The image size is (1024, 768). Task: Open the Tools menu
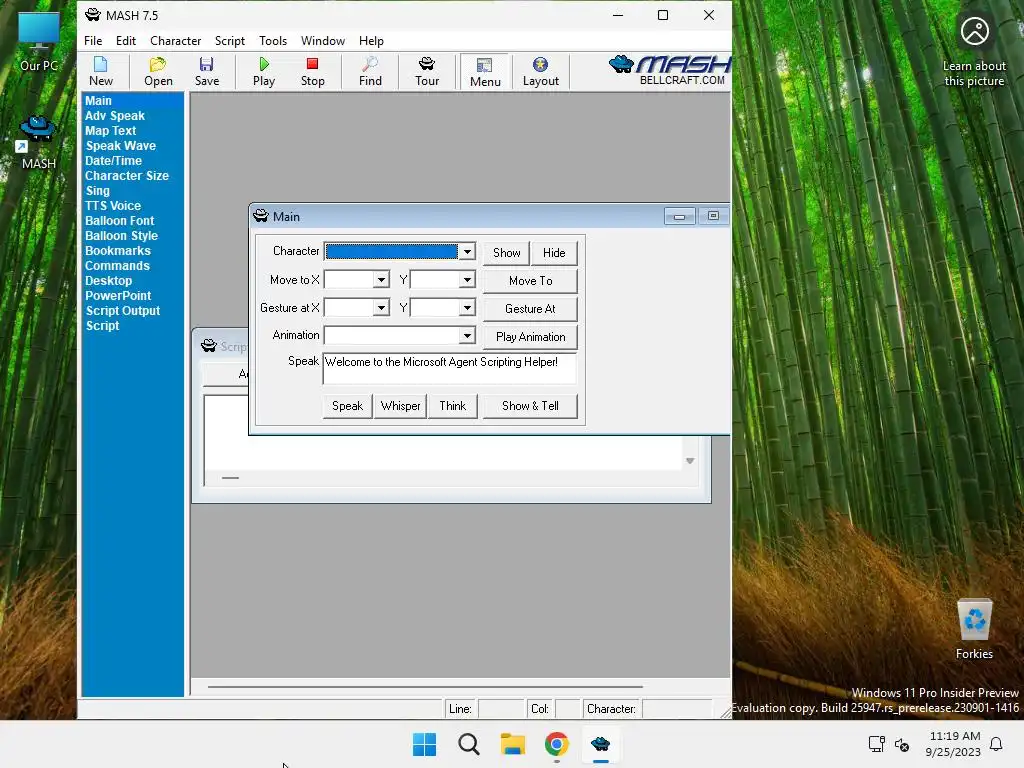pos(273,40)
